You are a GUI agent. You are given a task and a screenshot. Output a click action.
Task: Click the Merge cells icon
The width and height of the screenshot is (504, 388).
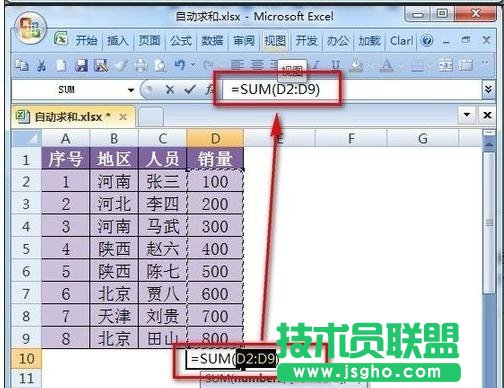pyautogui.click(x=446, y=65)
